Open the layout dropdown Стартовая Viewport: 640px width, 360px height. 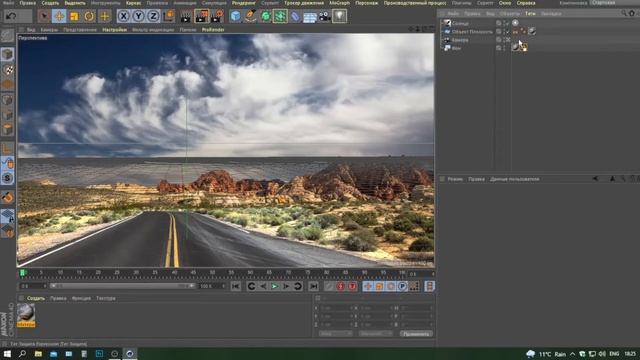(x=615, y=3)
